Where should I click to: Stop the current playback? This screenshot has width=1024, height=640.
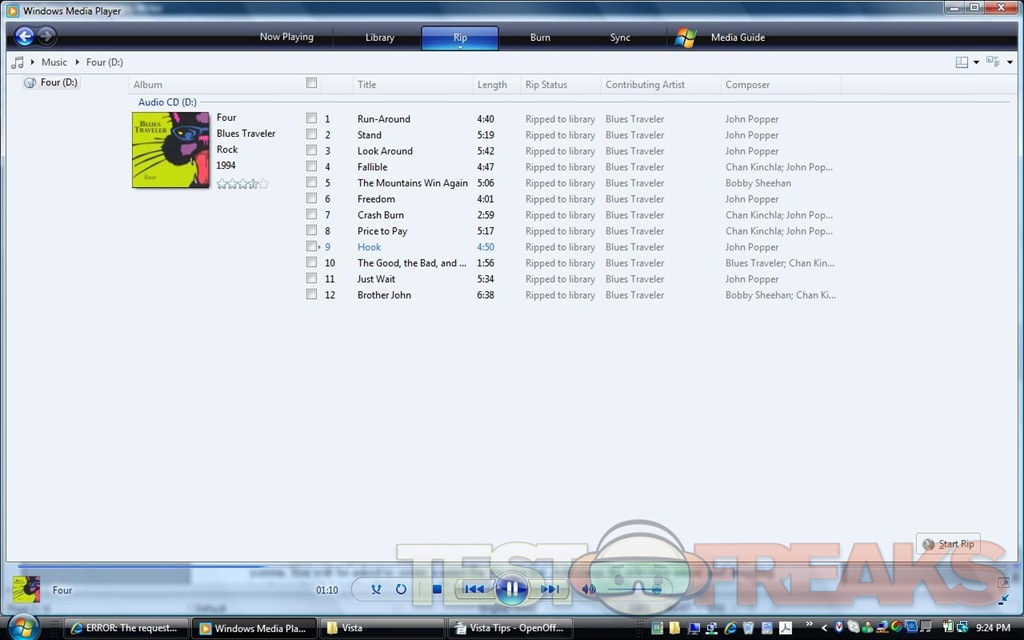point(437,590)
